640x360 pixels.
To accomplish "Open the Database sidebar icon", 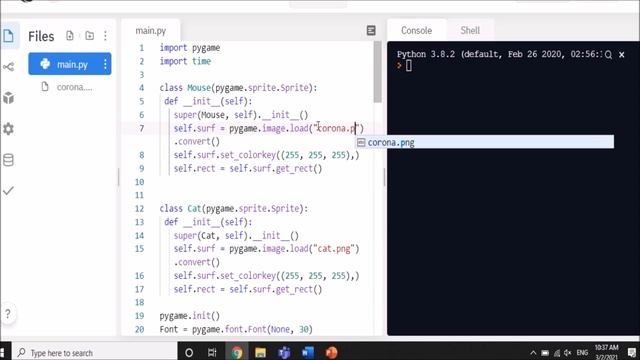I will [8, 160].
